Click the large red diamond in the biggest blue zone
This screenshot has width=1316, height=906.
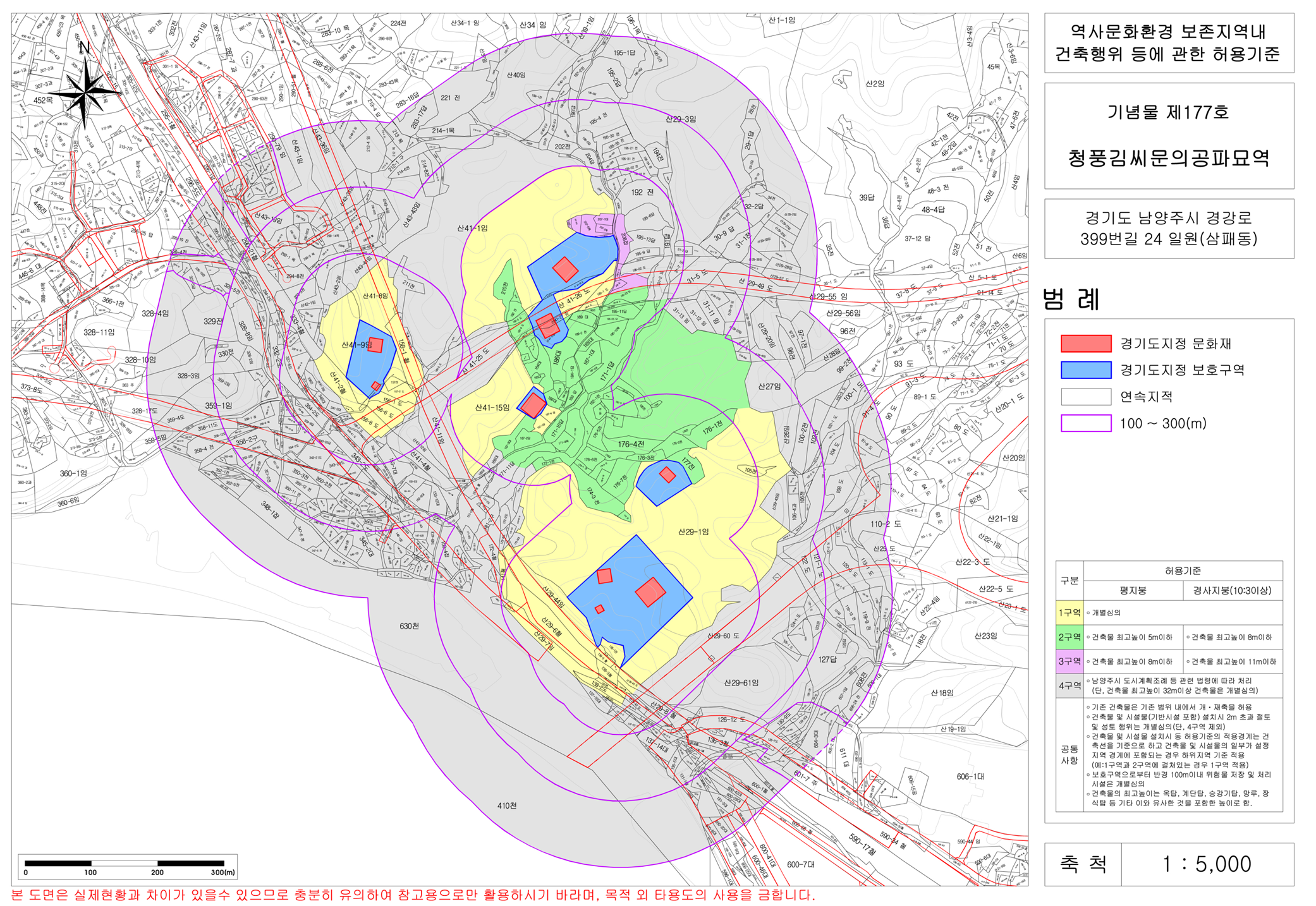(650, 592)
